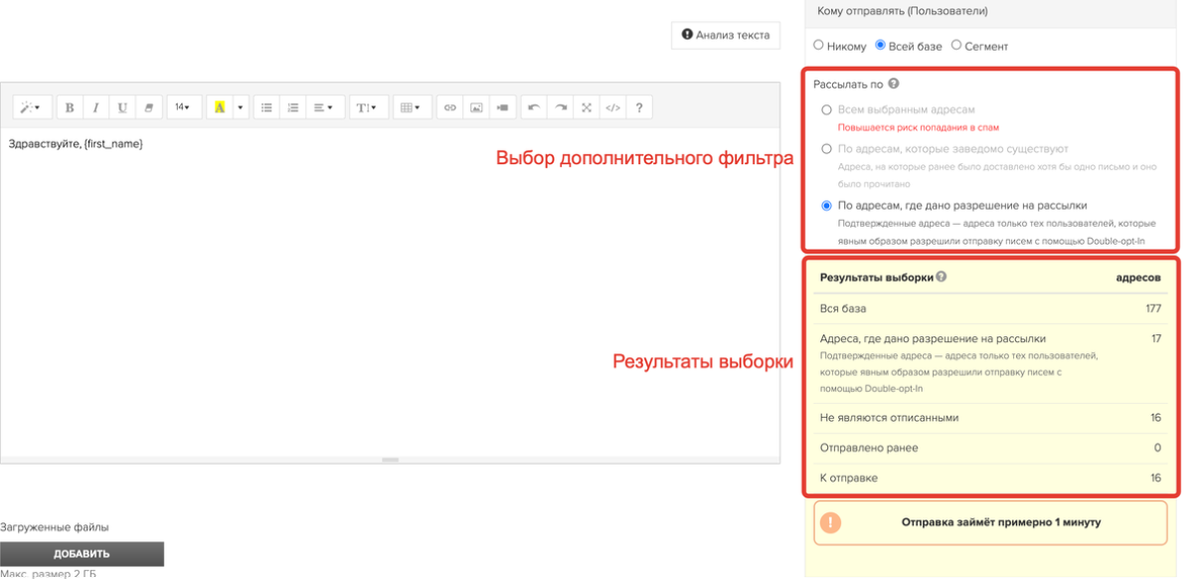Click the Анализ текста button

[726, 35]
